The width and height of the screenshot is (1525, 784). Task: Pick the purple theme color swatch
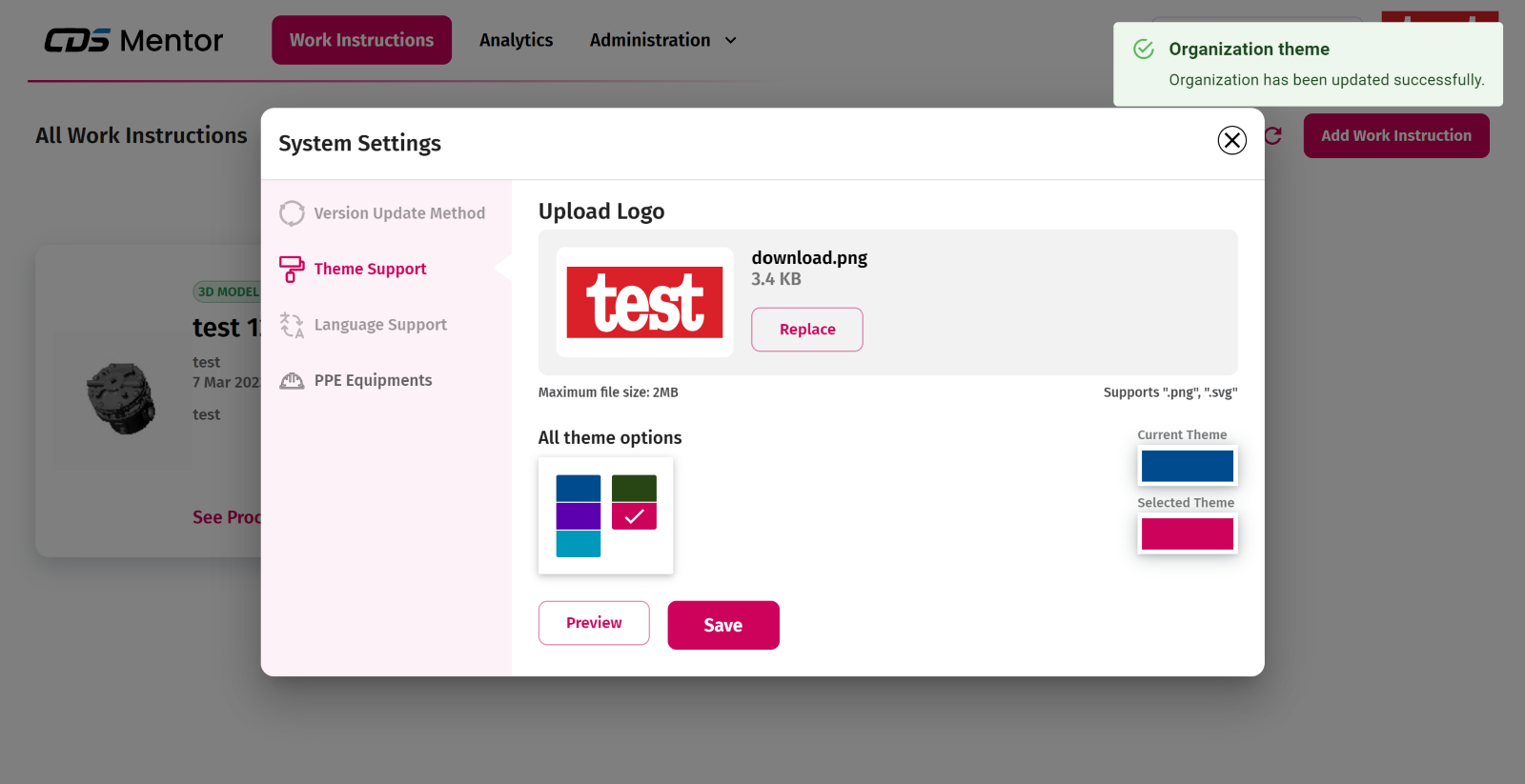point(579,515)
